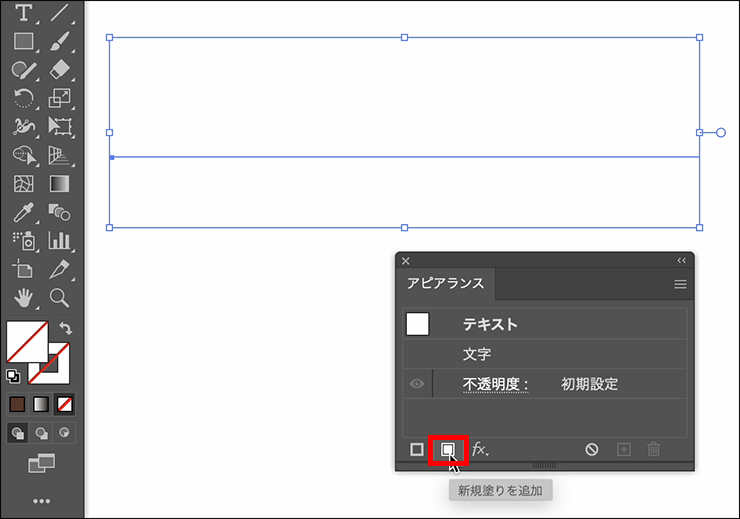Select the Rectangle tool
The width and height of the screenshot is (740, 519).
pos(23,41)
